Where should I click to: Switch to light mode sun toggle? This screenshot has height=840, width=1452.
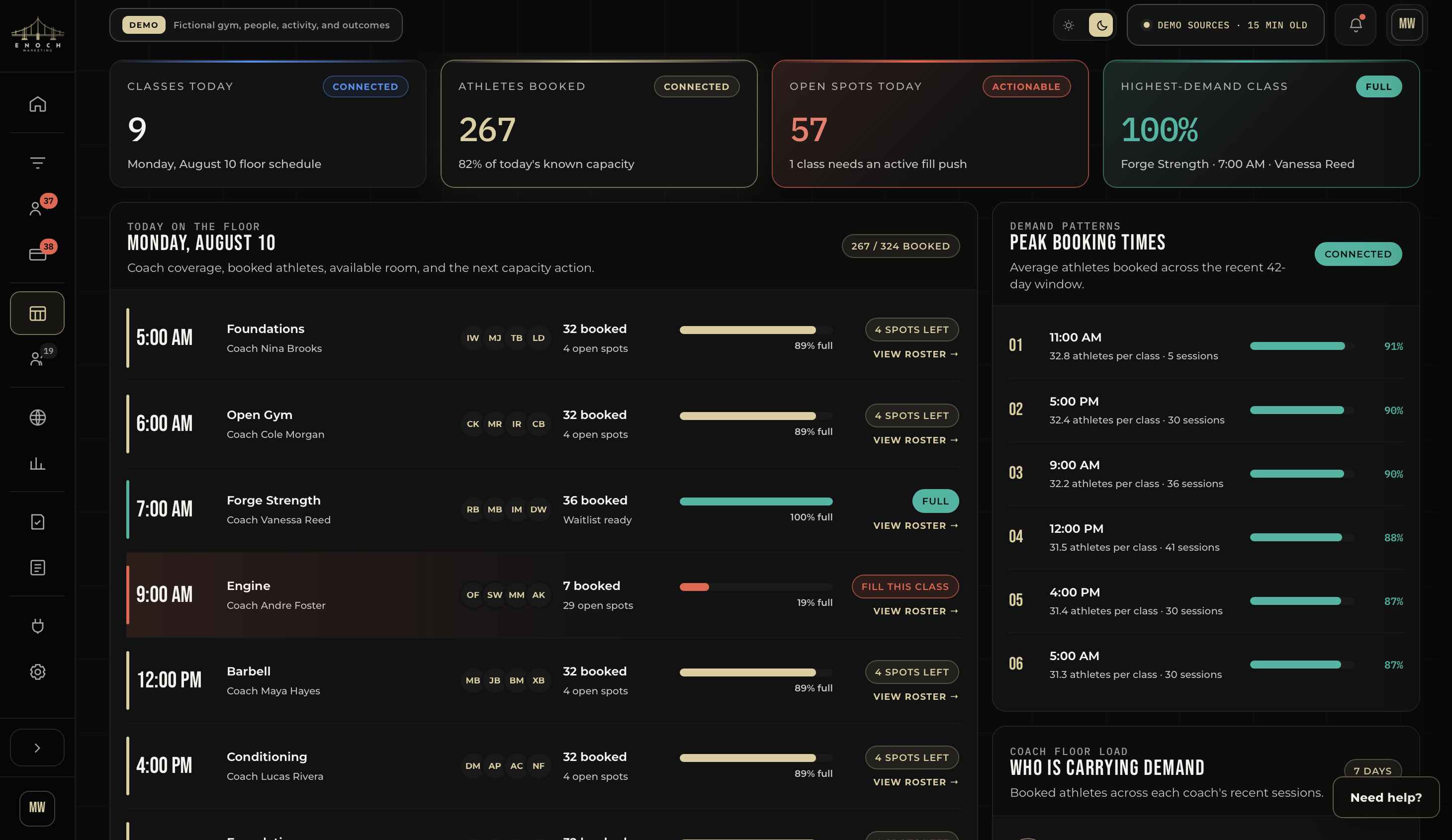point(1068,25)
